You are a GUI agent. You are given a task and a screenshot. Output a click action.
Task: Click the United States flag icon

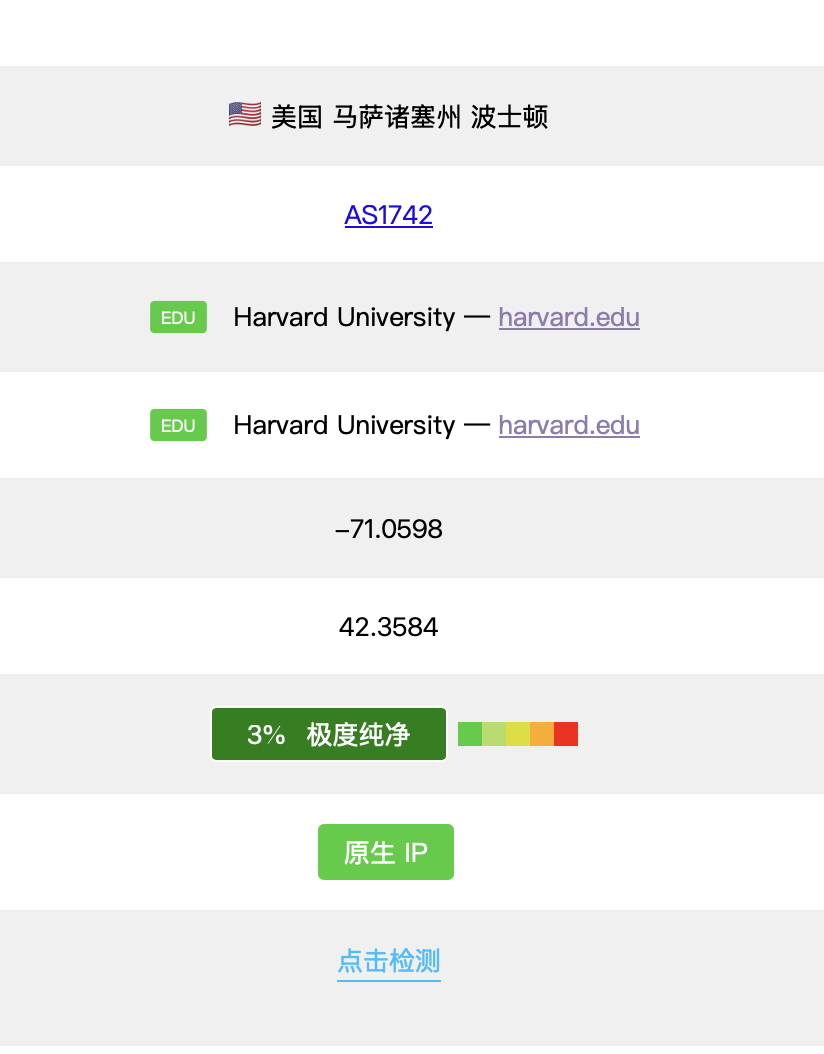coord(245,115)
